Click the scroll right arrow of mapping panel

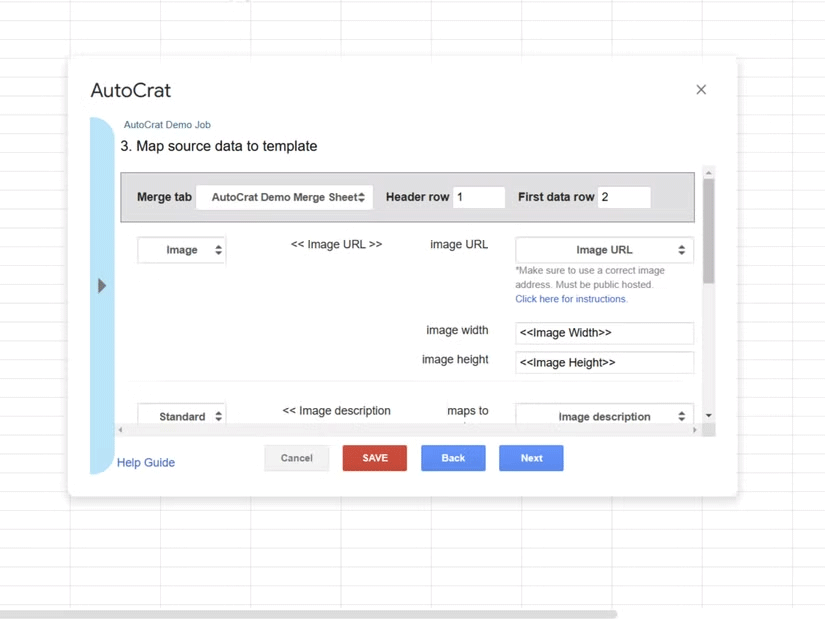tap(695, 430)
